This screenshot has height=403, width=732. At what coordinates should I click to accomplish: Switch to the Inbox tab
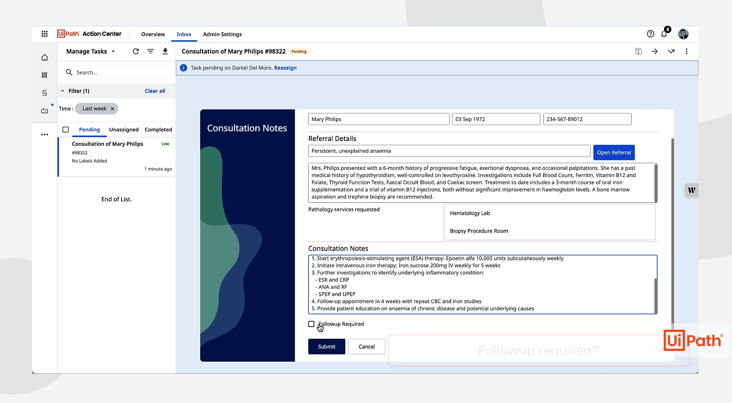pos(184,34)
